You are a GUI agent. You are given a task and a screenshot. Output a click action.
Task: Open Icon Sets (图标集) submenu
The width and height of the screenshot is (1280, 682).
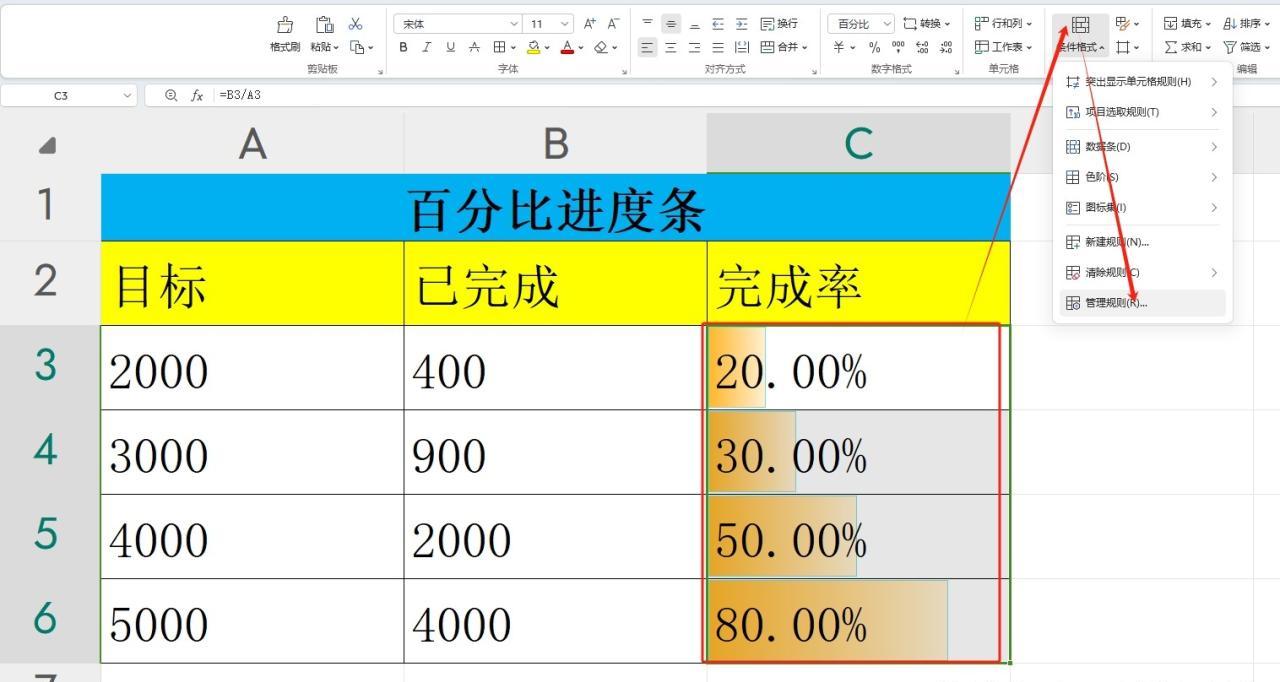(x=1142, y=207)
